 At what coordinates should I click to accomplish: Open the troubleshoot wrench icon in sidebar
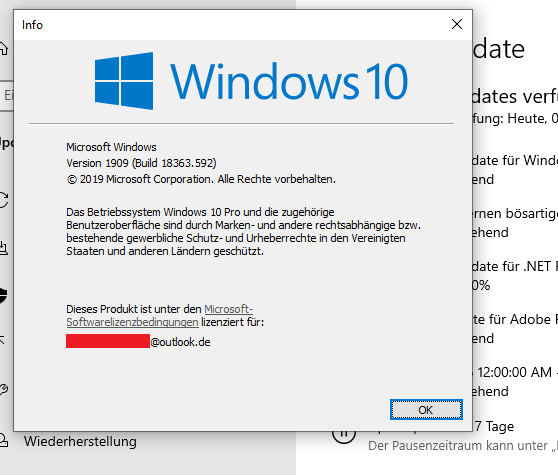4,389
